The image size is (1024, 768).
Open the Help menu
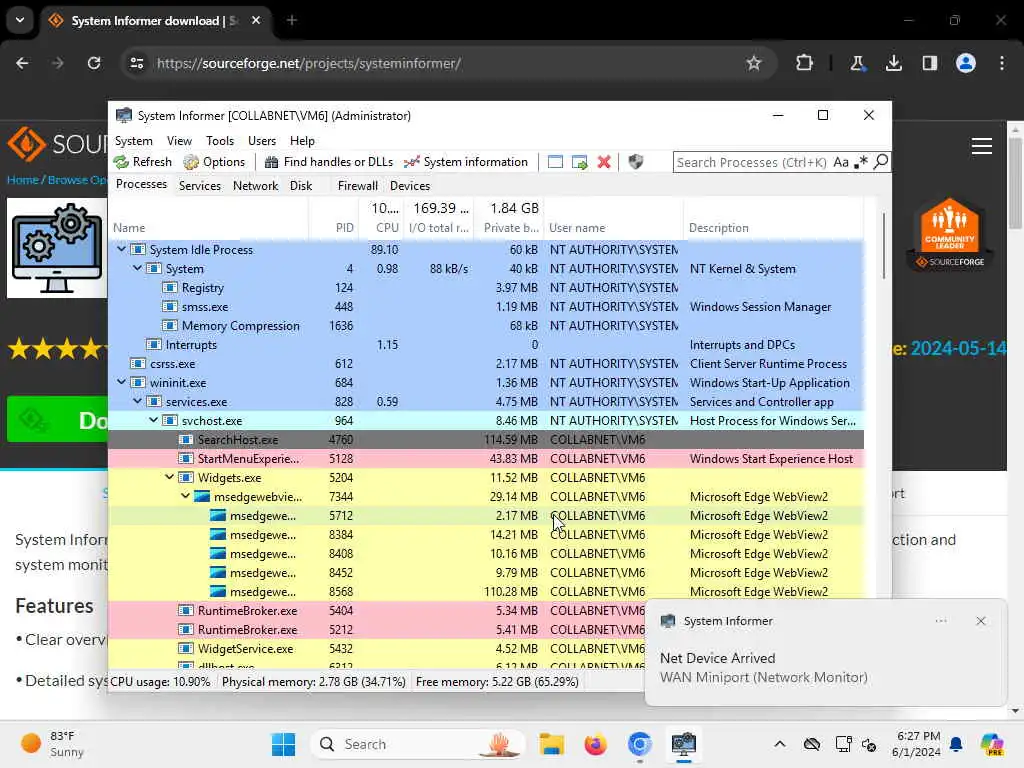tap(302, 140)
